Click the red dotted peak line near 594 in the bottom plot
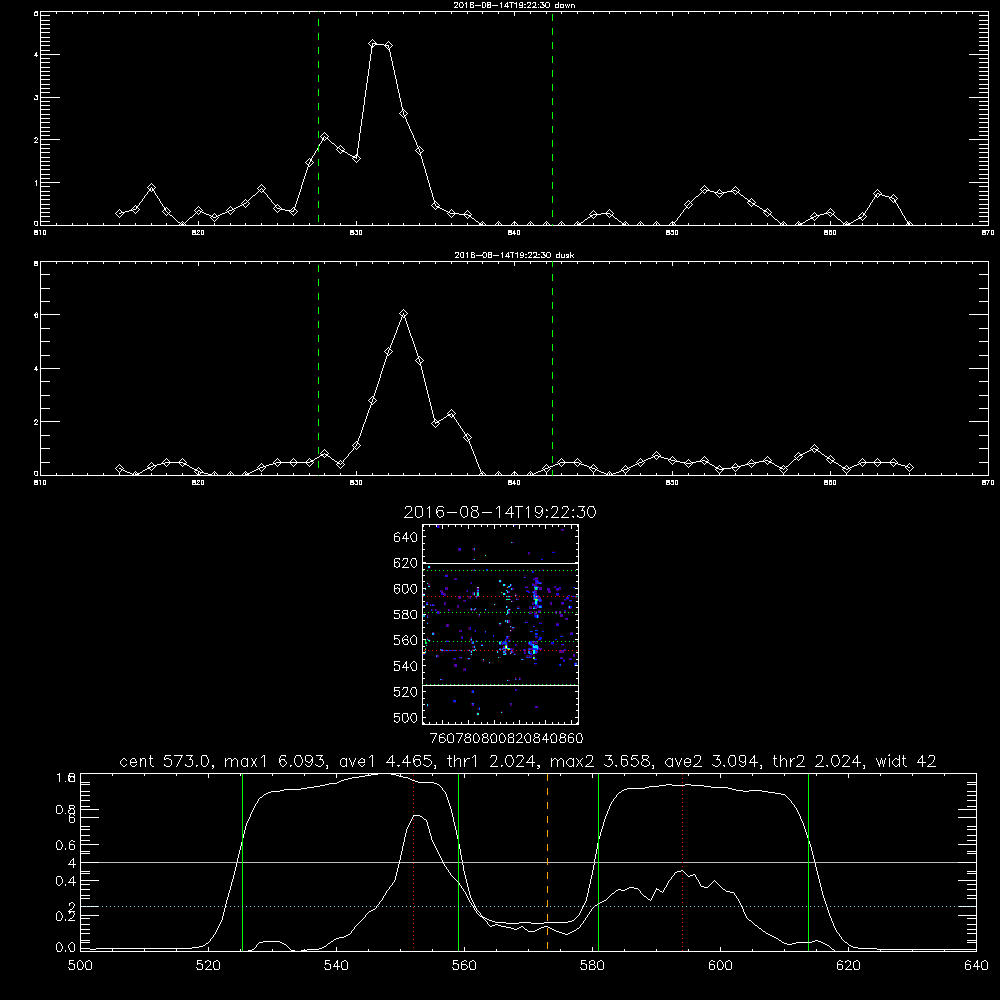This screenshot has height=1000, width=1000. click(682, 862)
